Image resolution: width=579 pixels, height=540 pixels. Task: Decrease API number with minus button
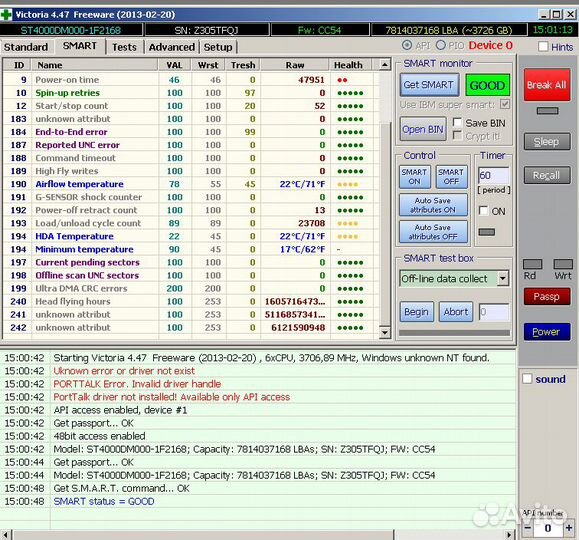528,527
